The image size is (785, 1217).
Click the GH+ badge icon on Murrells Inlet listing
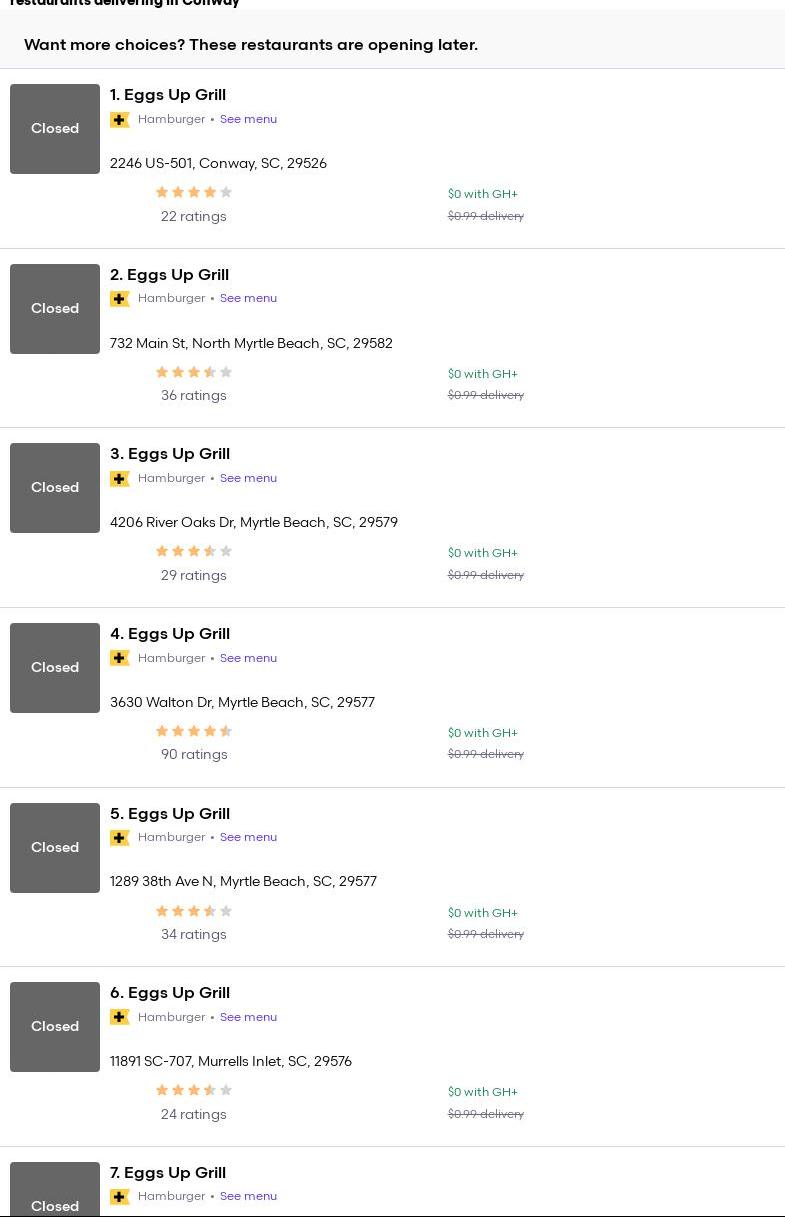120,1017
